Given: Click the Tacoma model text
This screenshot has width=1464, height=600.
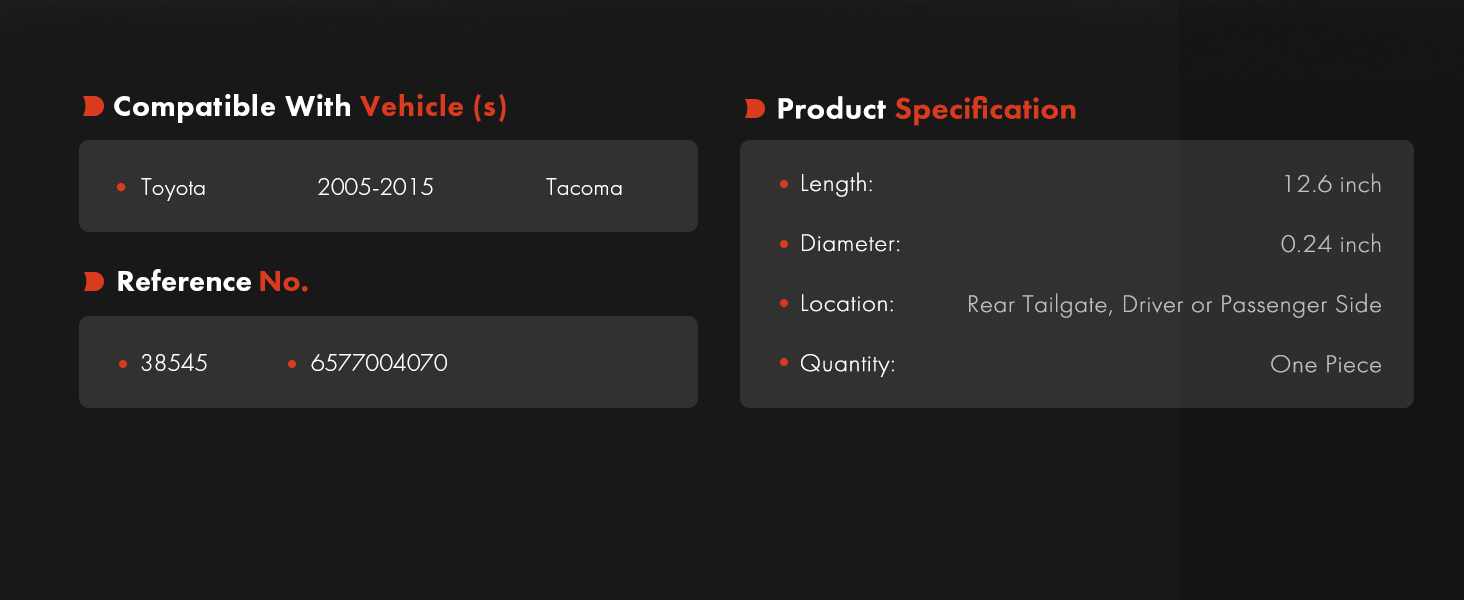Looking at the screenshot, I should 584,188.
